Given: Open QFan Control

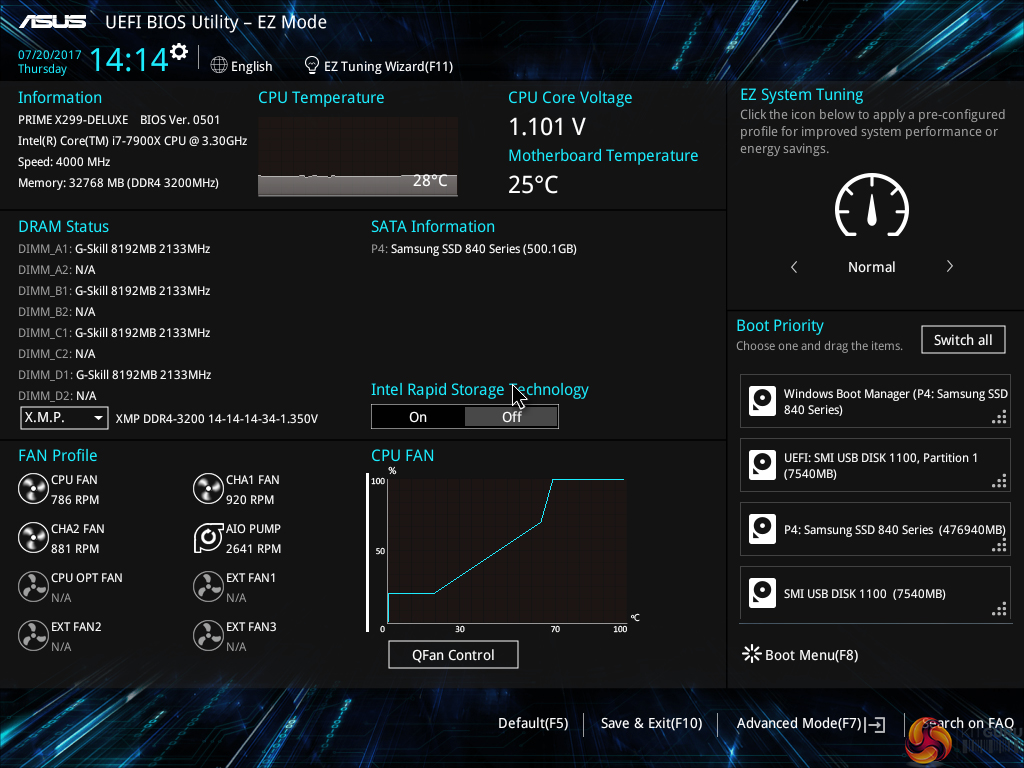Looking at the screenshot, I should click(x=453, y=654).
